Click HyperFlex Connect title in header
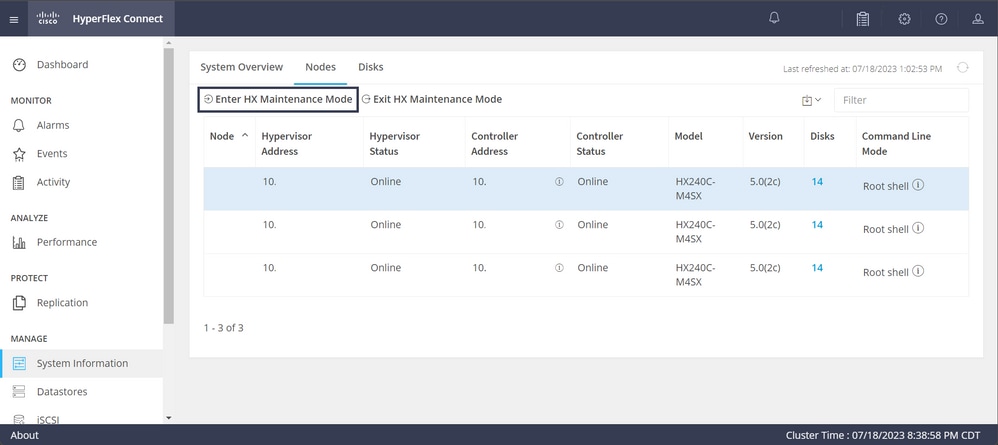 pyautogui.click(x=118, y=18)
